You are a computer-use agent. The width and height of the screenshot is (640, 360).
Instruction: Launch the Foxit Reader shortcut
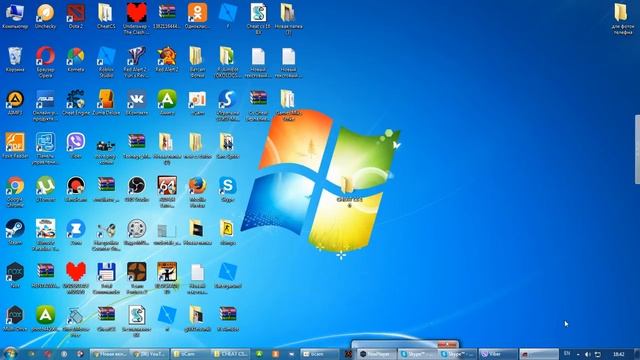pos(15,146)
